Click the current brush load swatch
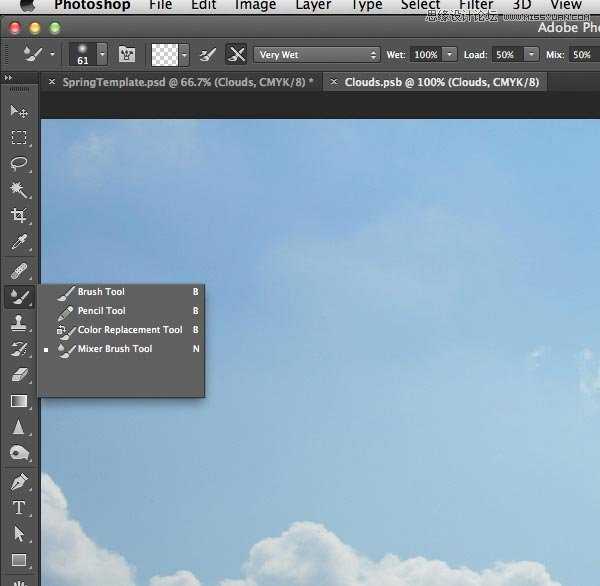The height and width of the screenshot is (586, 600). click(x=164, y=54)
